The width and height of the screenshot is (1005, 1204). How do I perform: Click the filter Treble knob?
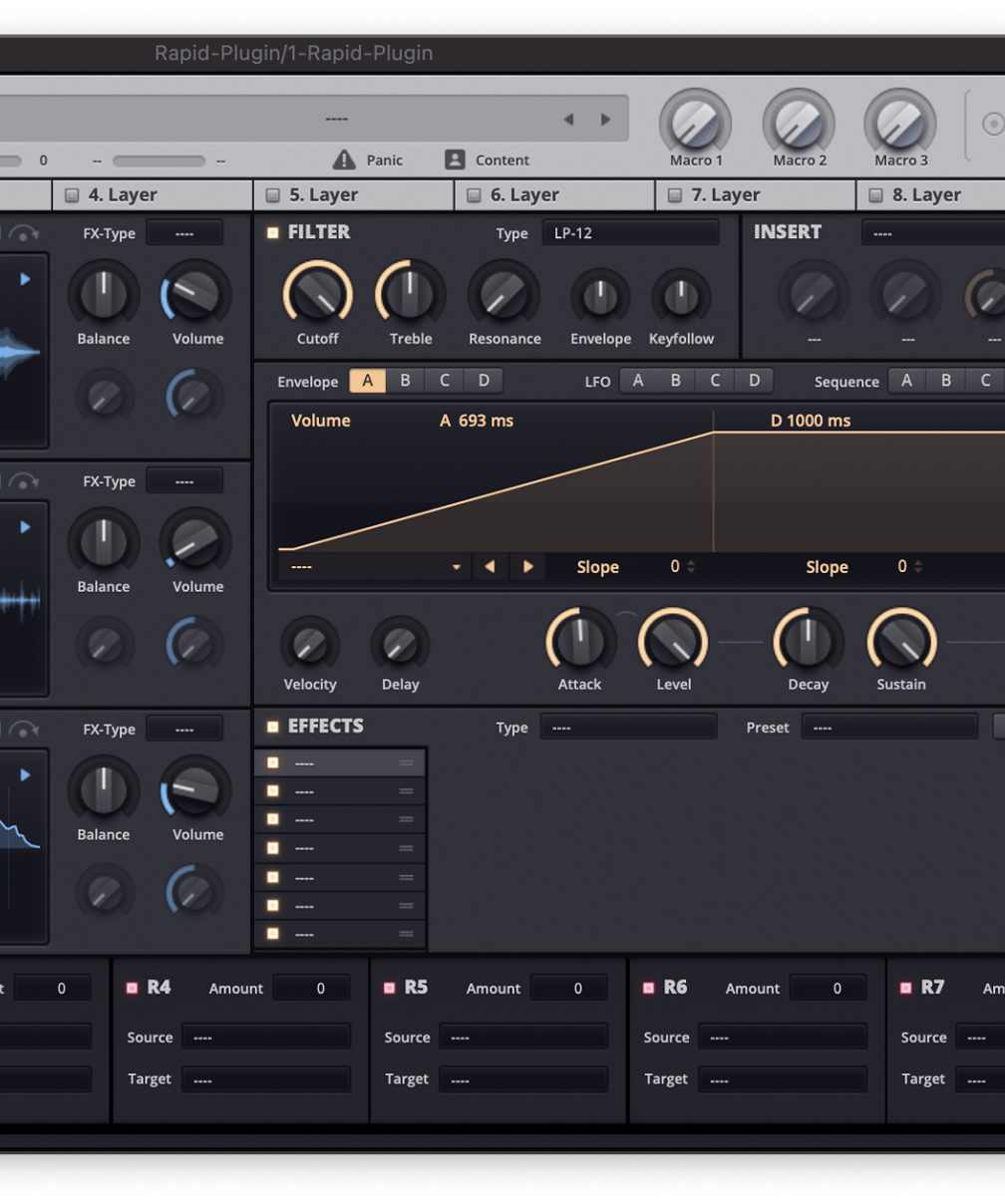[410, 295]
